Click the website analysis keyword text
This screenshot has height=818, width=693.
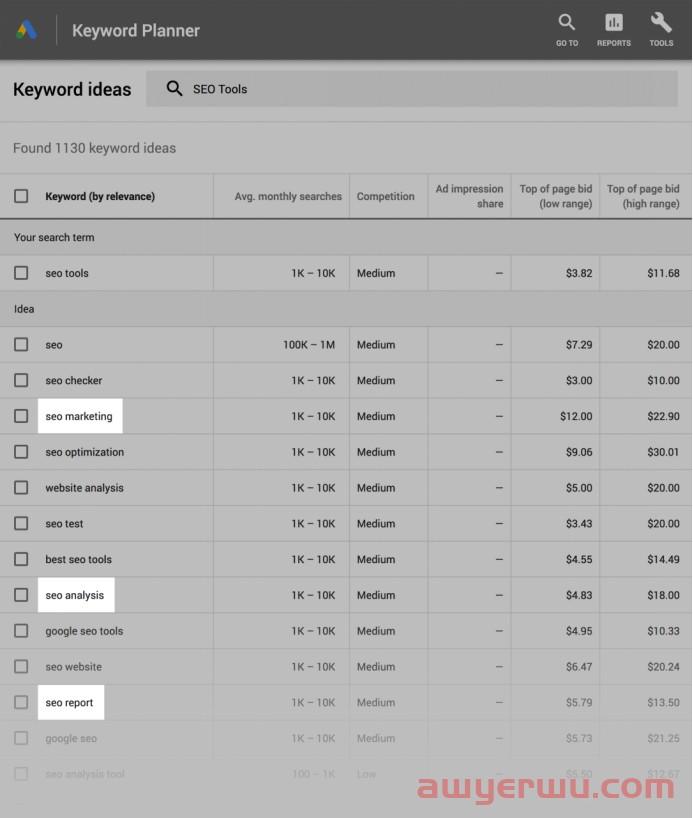pyautogui.click(x=85, y=488)
